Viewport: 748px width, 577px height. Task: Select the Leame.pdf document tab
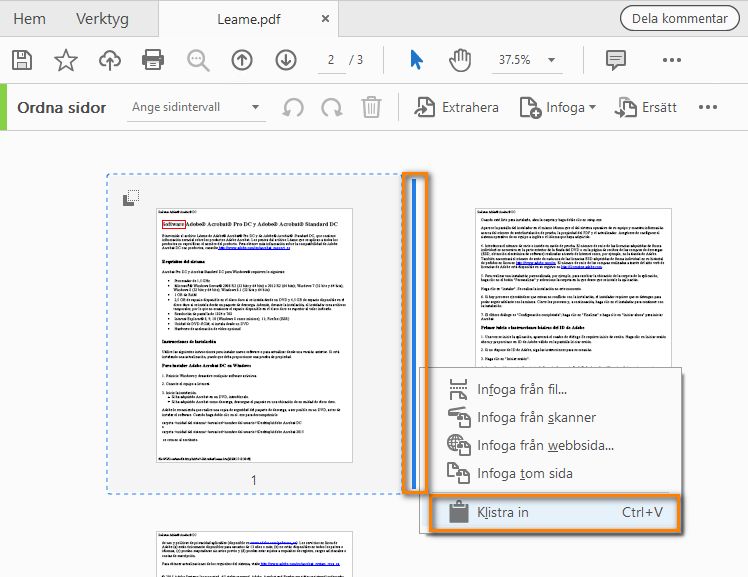[249, 19]
